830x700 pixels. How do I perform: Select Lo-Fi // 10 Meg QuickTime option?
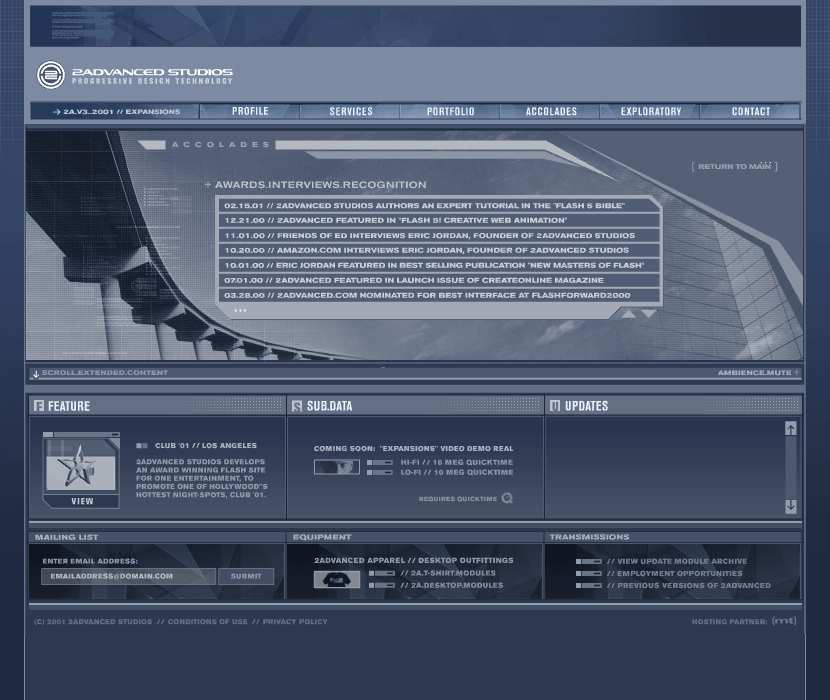point(456,472)
